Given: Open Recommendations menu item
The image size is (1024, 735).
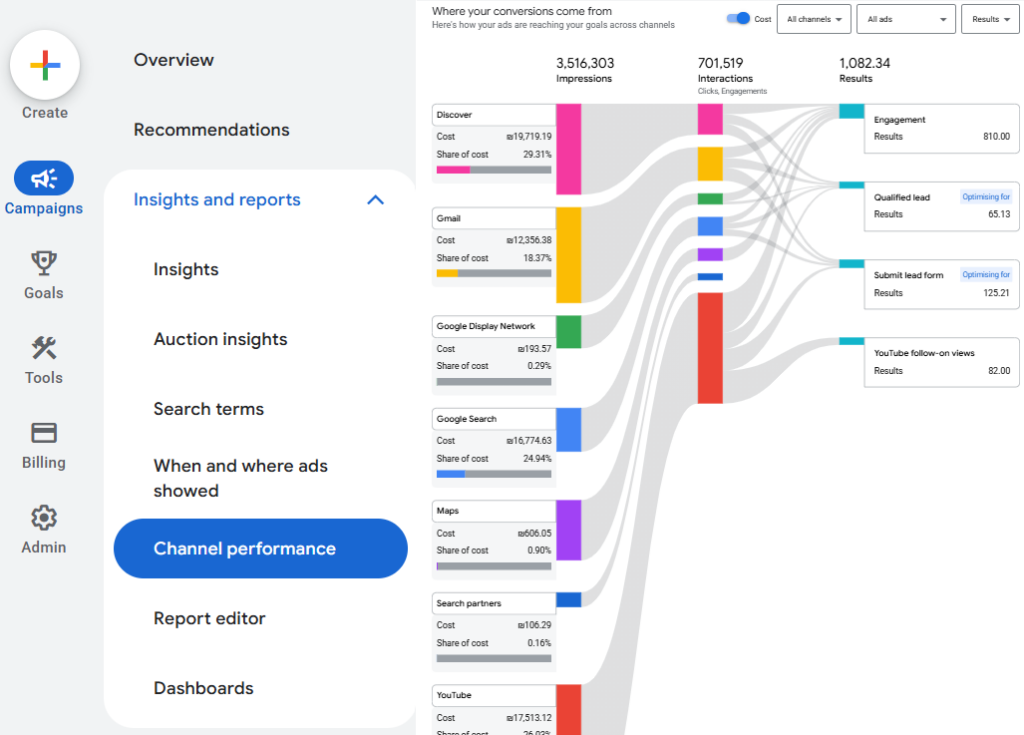Looking at the screenshot, I should pos(211,130).
